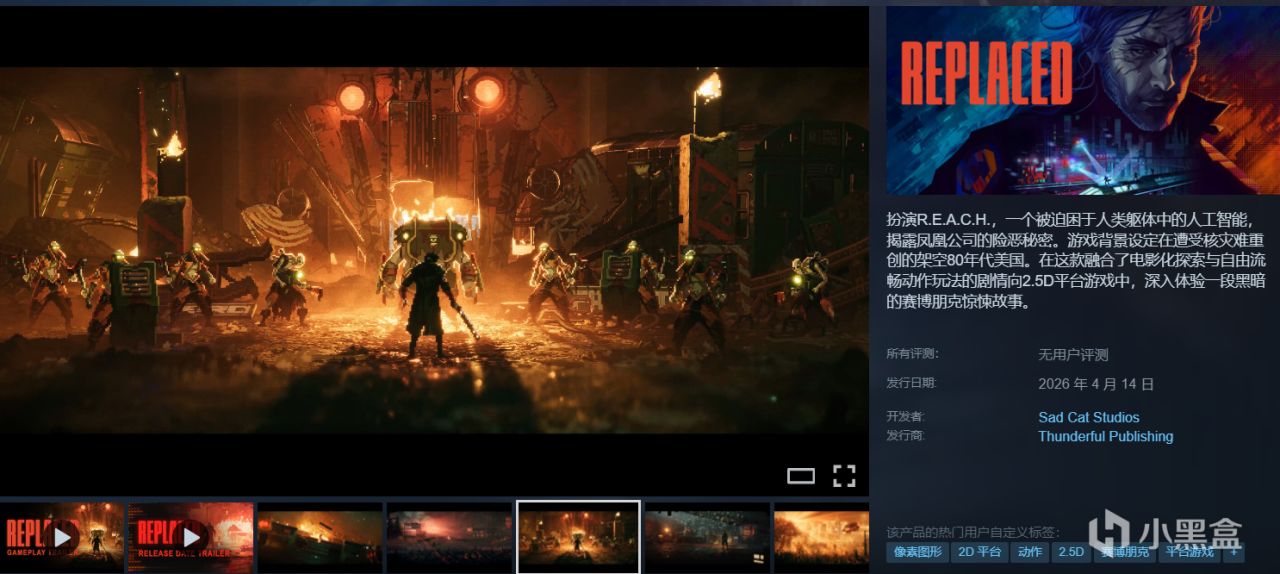This screenshot has height=574, width=1280.
Task: Open the 2.5D tag
Action: pos(1071,552)
